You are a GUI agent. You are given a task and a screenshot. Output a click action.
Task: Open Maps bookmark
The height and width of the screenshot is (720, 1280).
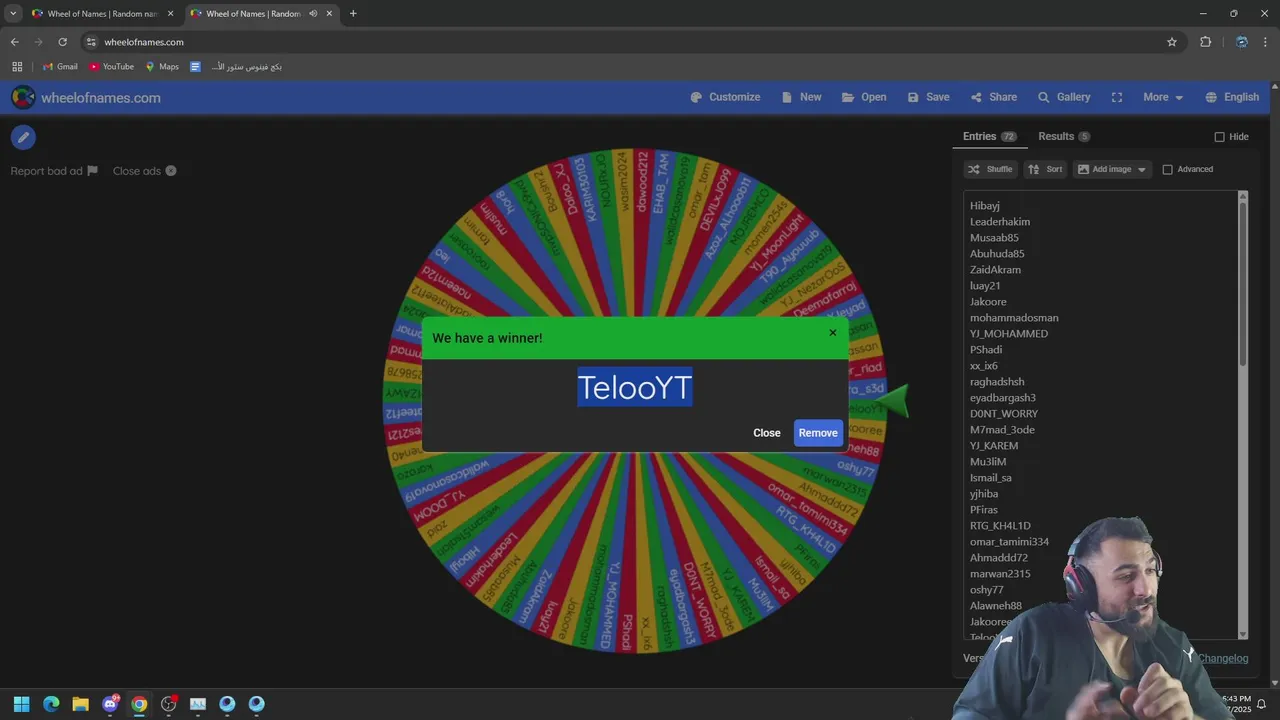tap(162, 67)
